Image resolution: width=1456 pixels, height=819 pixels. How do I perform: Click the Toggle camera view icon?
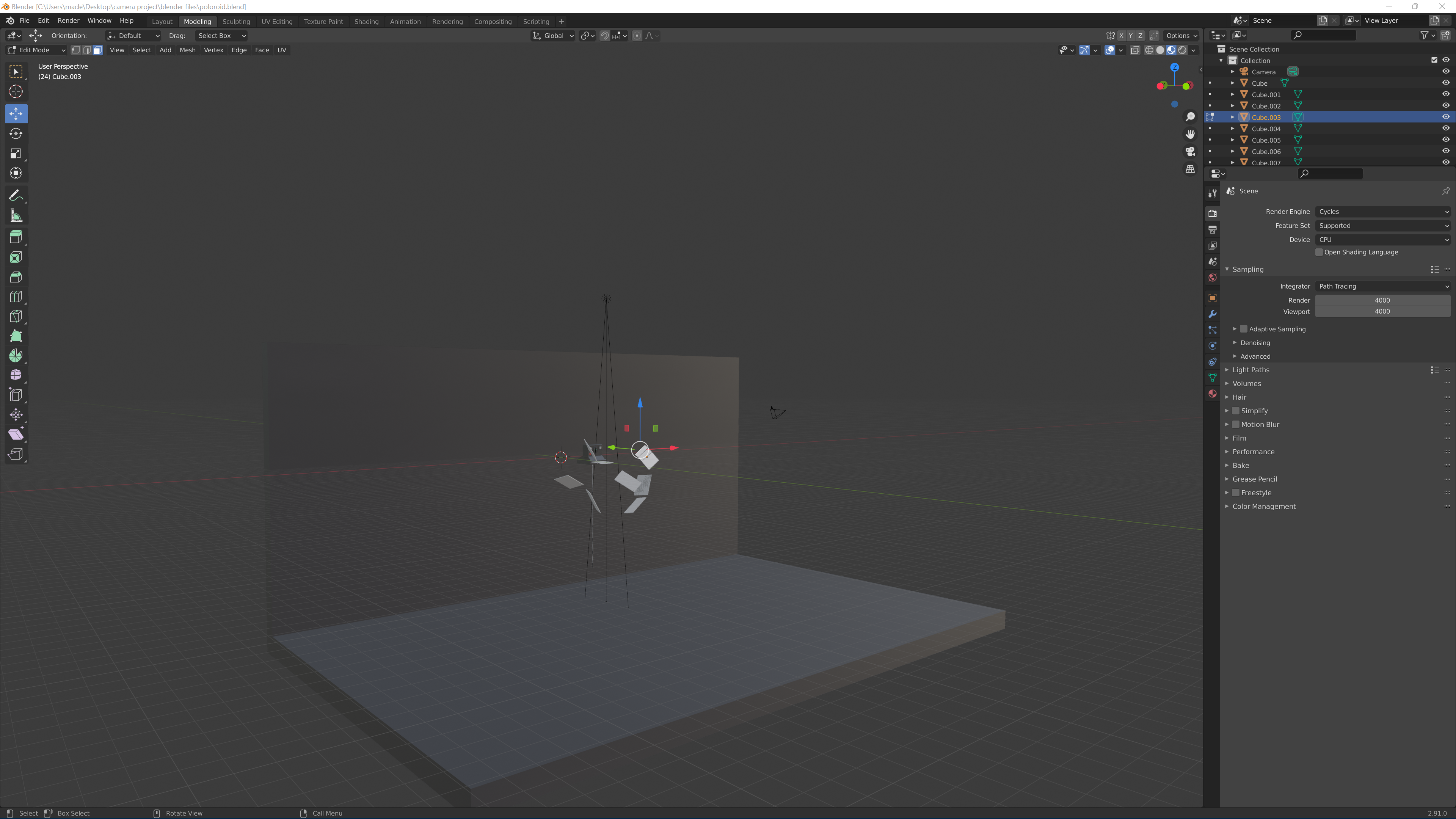click(x=1190, y=152)
